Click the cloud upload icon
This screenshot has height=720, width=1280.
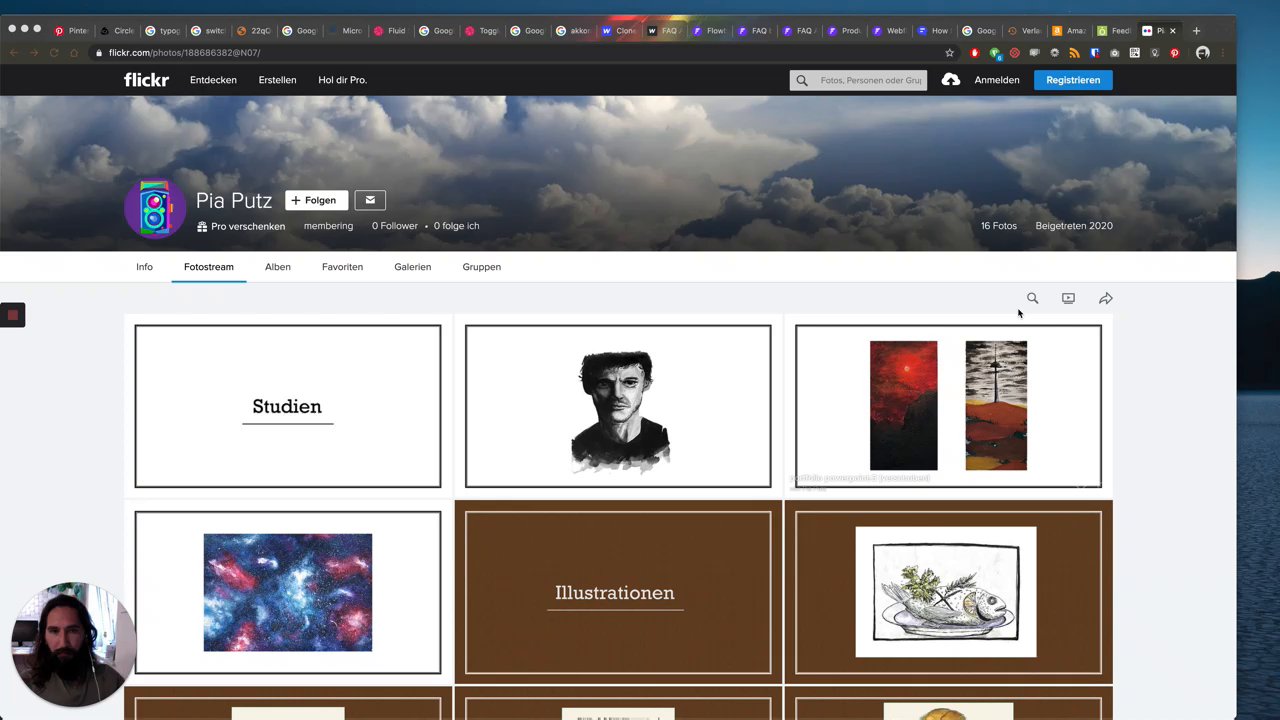[x=951, y=80]
